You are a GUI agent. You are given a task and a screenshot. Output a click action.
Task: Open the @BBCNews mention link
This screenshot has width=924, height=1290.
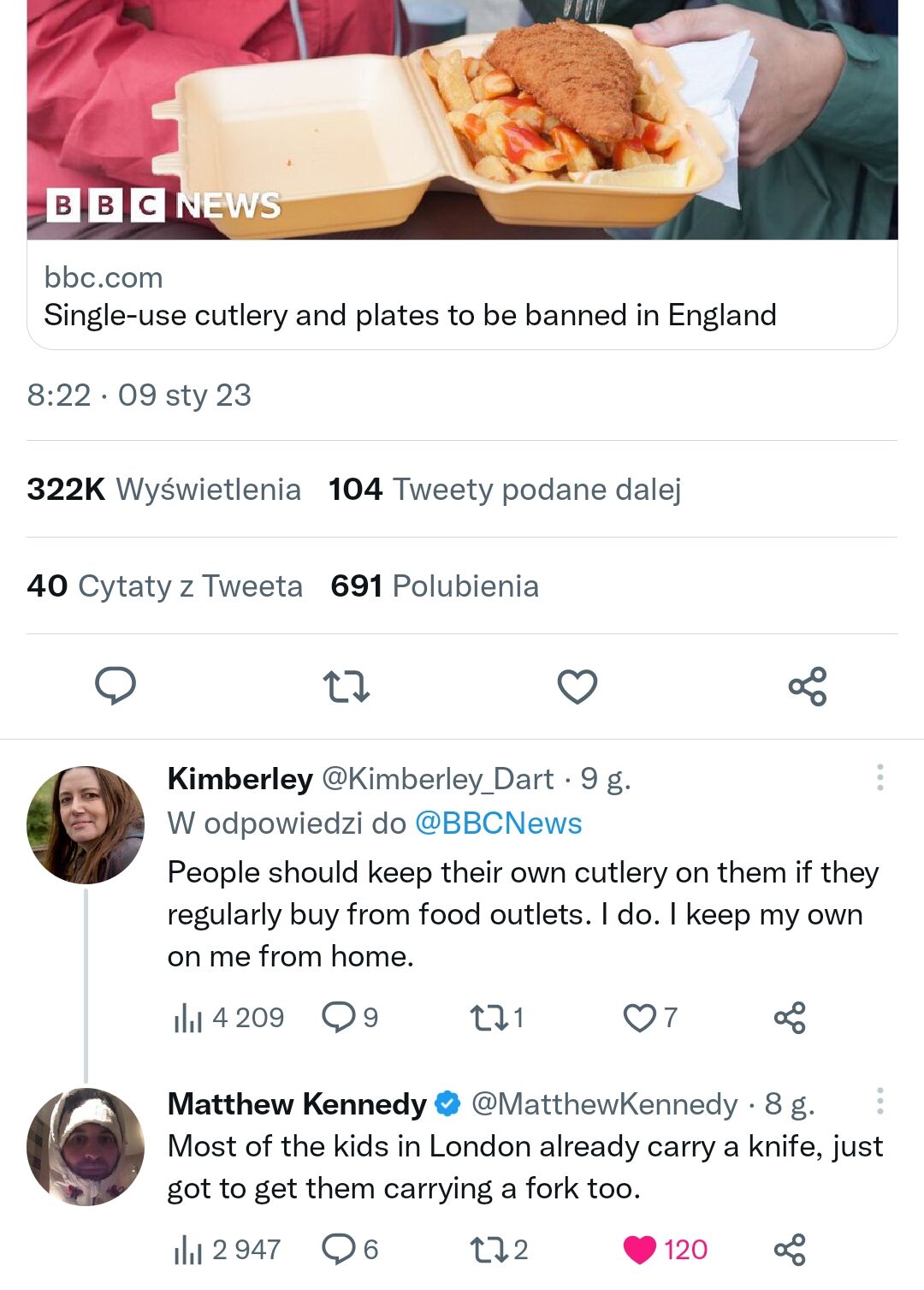498,823
